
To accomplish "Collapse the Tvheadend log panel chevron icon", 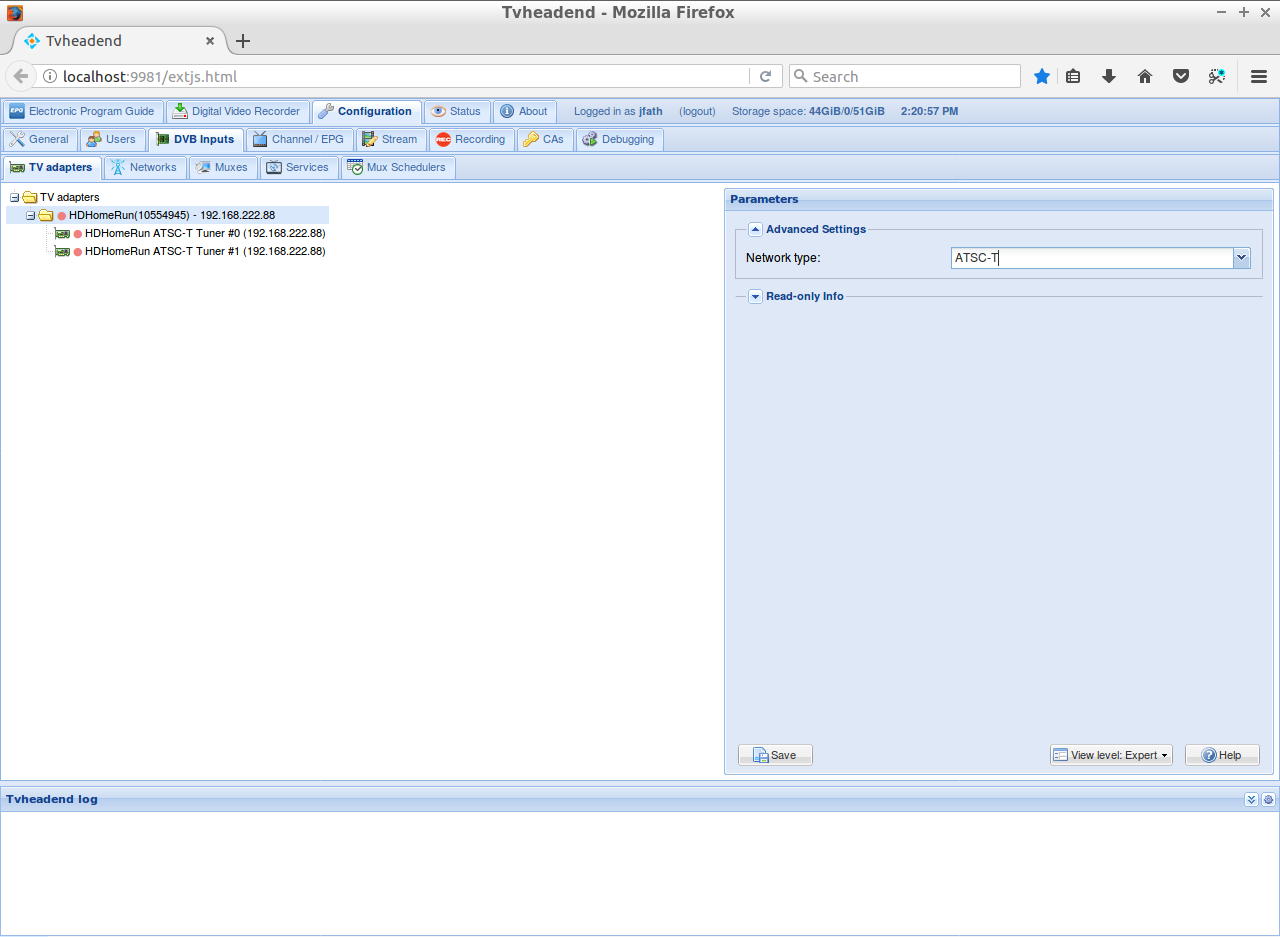I will [x=1251, y=799].
